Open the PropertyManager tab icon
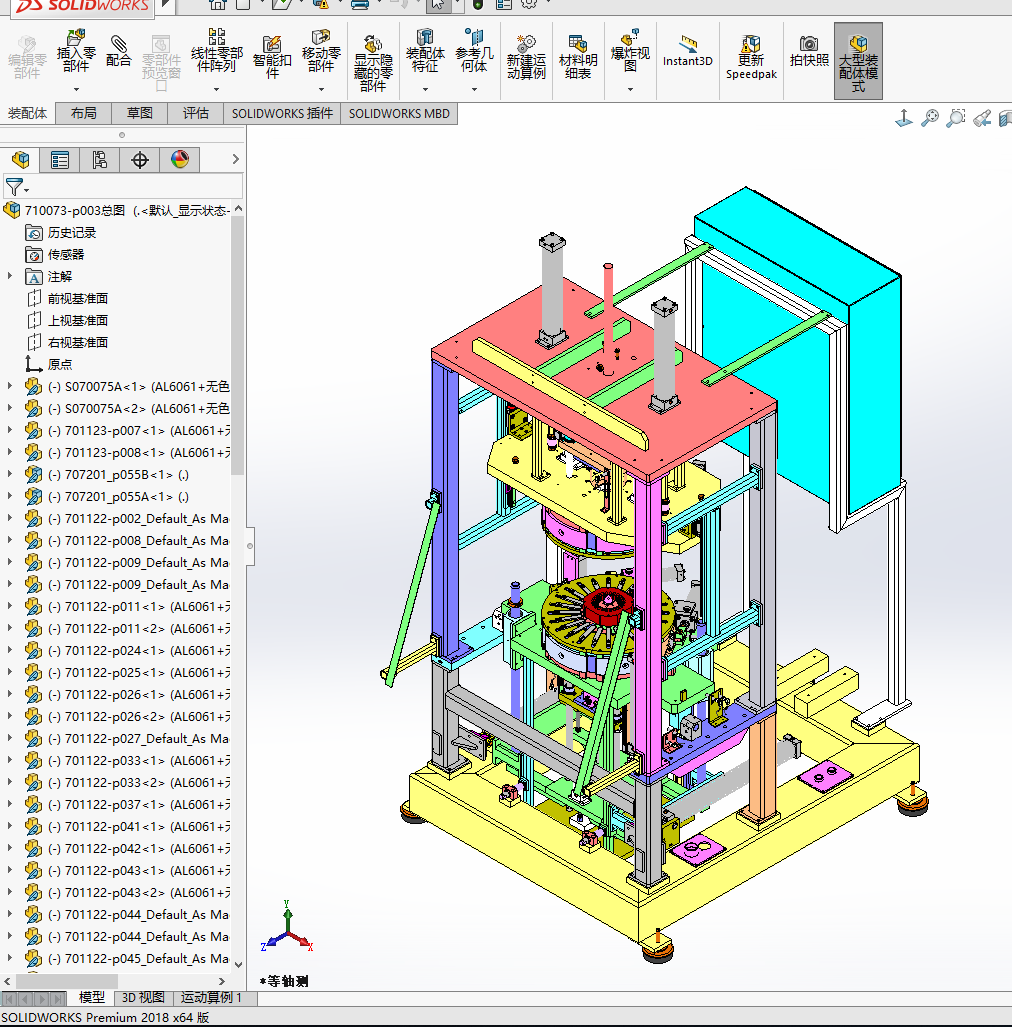Image resolution: width=1012 pixels, height=1027 pixels. (x=60, y=160)
